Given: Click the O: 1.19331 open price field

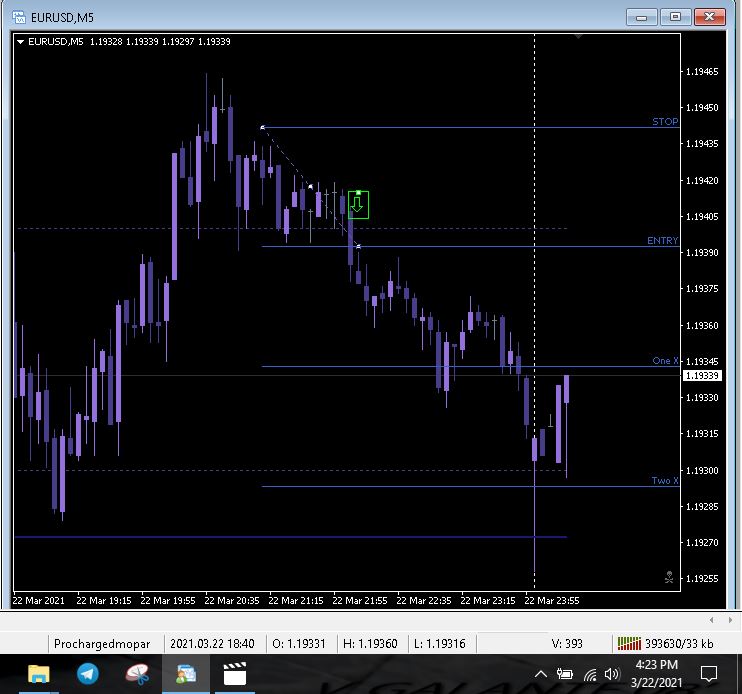Looking at the screenshot, I should coord(299,643).
